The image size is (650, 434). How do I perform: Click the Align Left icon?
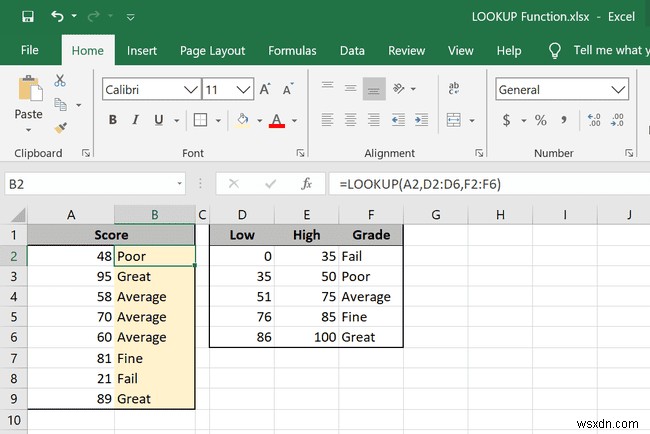pos(327,120)
